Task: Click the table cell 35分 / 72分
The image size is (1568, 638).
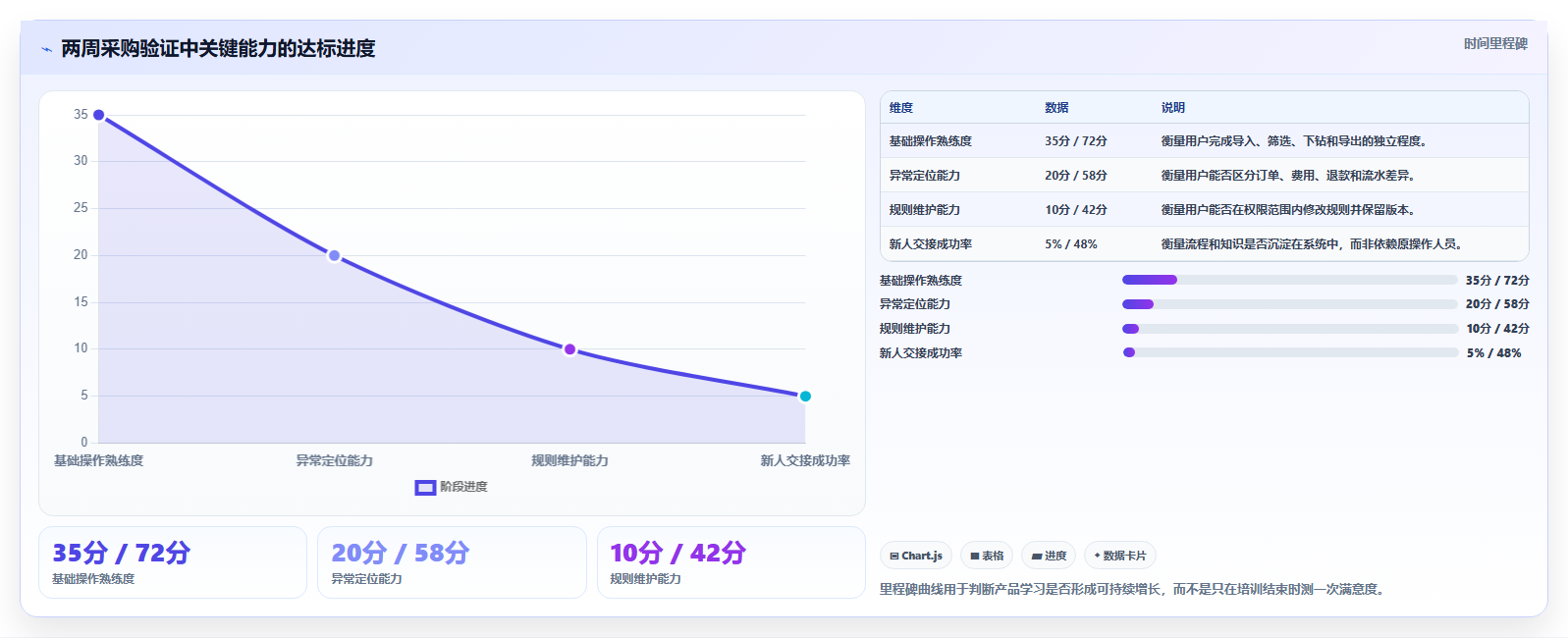Action: pos(1076,141)
